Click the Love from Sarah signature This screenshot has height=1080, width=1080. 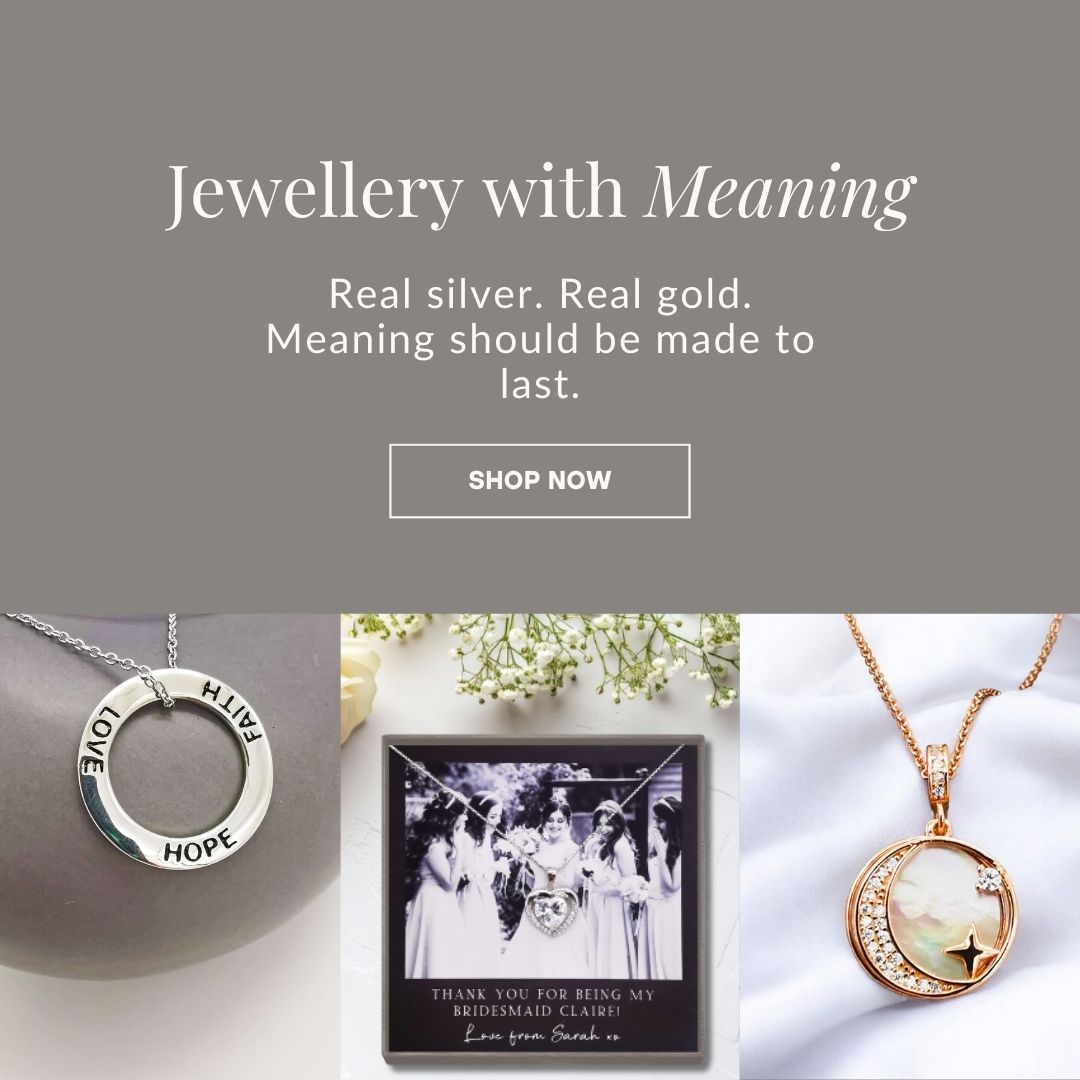(542, 1035)
